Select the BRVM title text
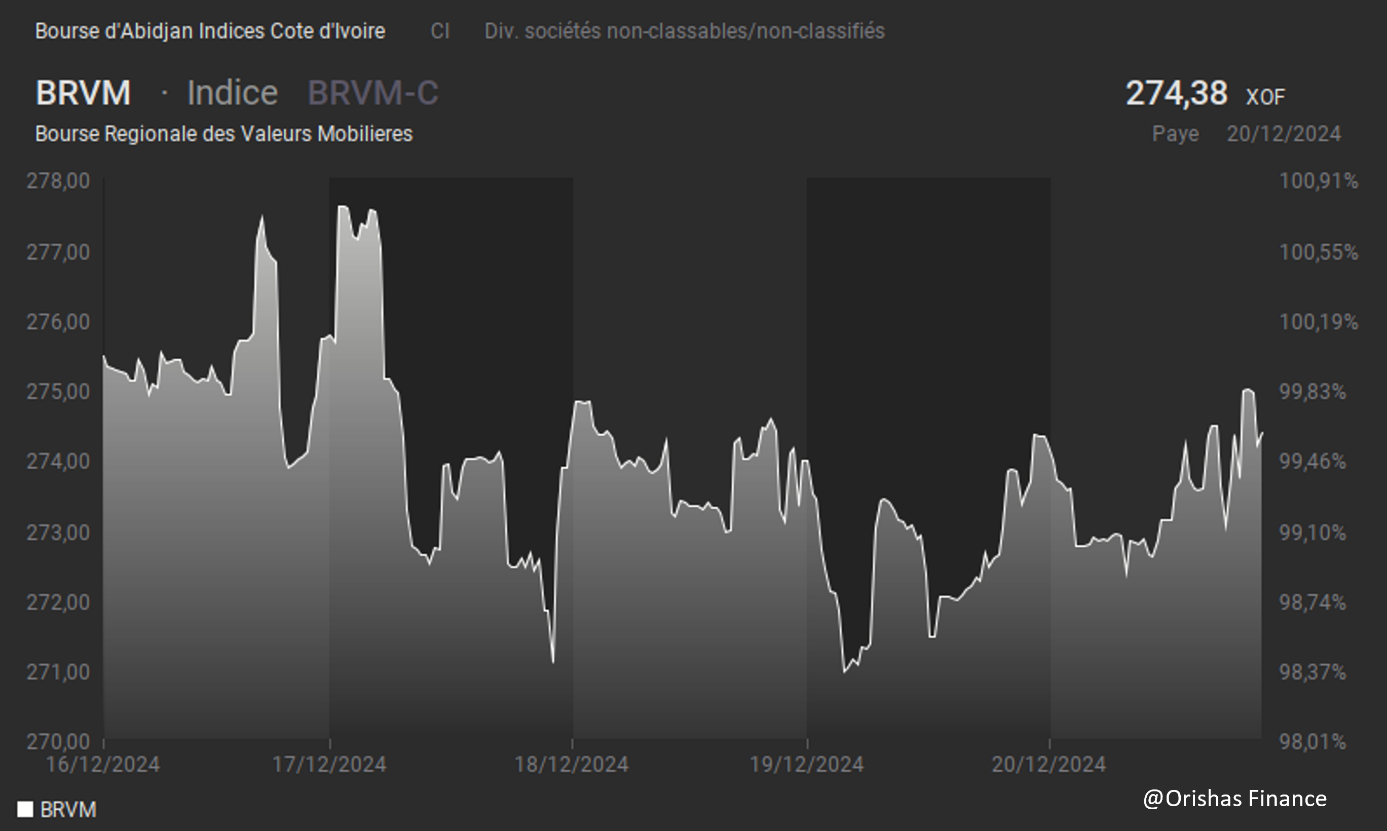Viewport: 1387px width, 831px height. [83, 93]
